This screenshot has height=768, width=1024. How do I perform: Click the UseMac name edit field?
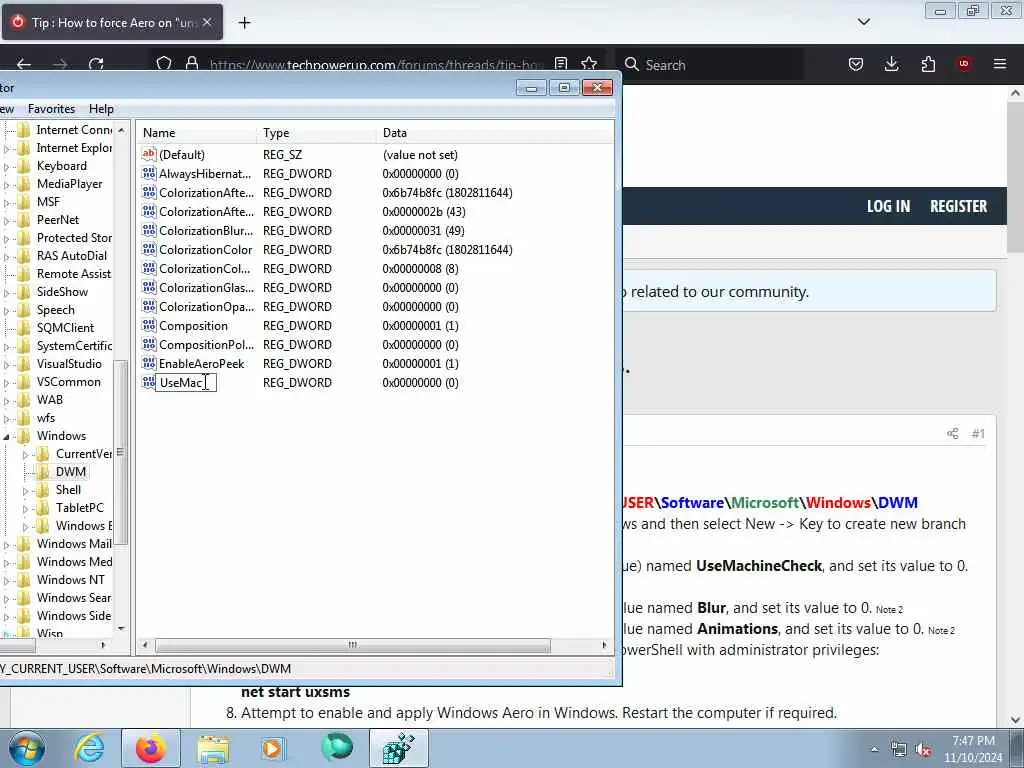pyautogui.click(x=185, y=383)
